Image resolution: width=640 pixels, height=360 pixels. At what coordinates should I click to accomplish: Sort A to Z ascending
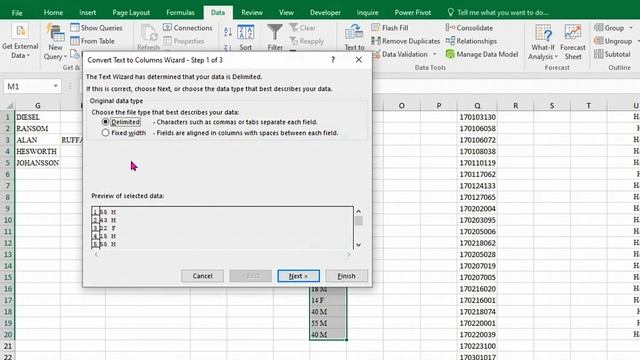point(228,31)
